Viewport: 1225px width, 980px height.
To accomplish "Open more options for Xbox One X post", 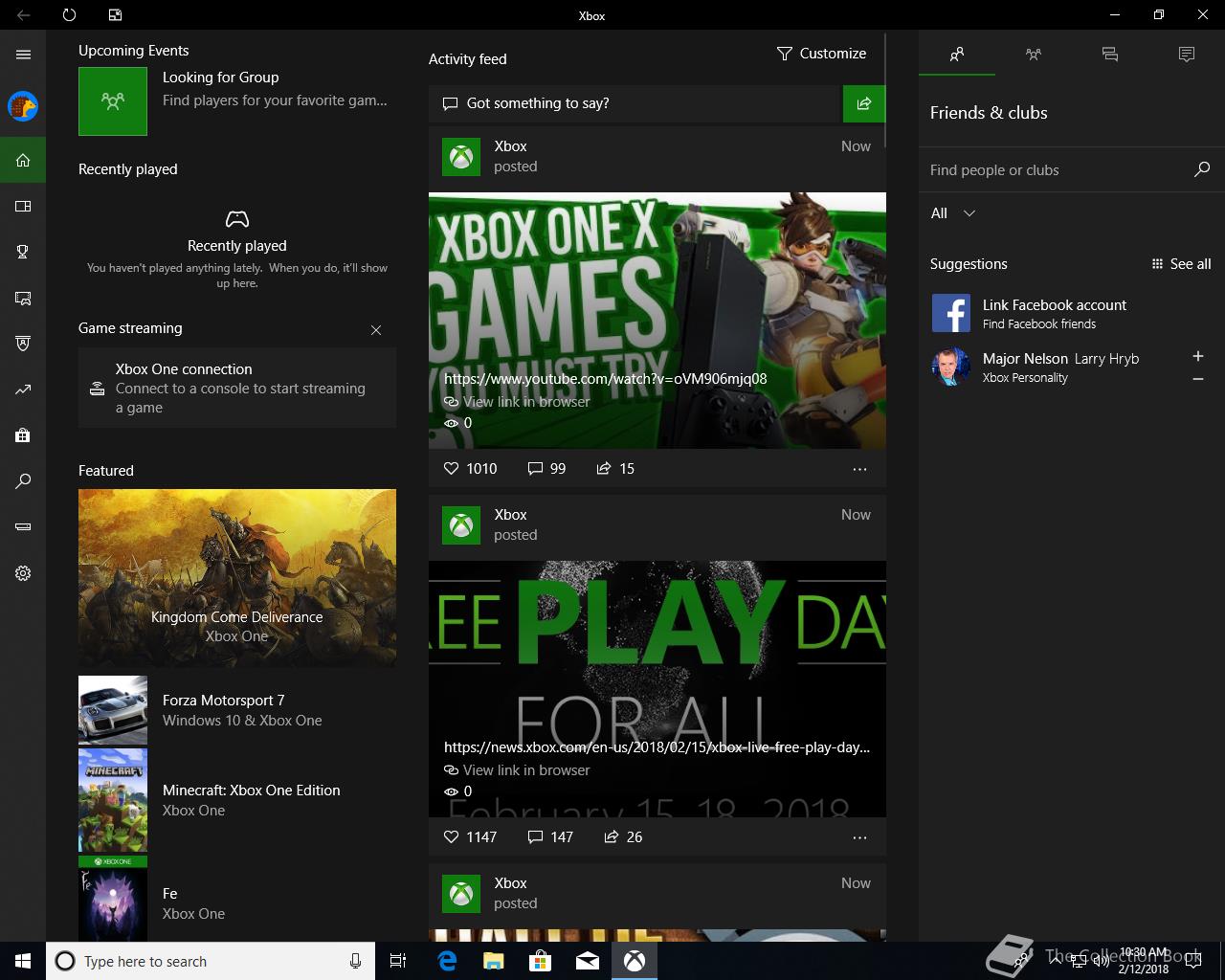I will (x=859, y=469).
